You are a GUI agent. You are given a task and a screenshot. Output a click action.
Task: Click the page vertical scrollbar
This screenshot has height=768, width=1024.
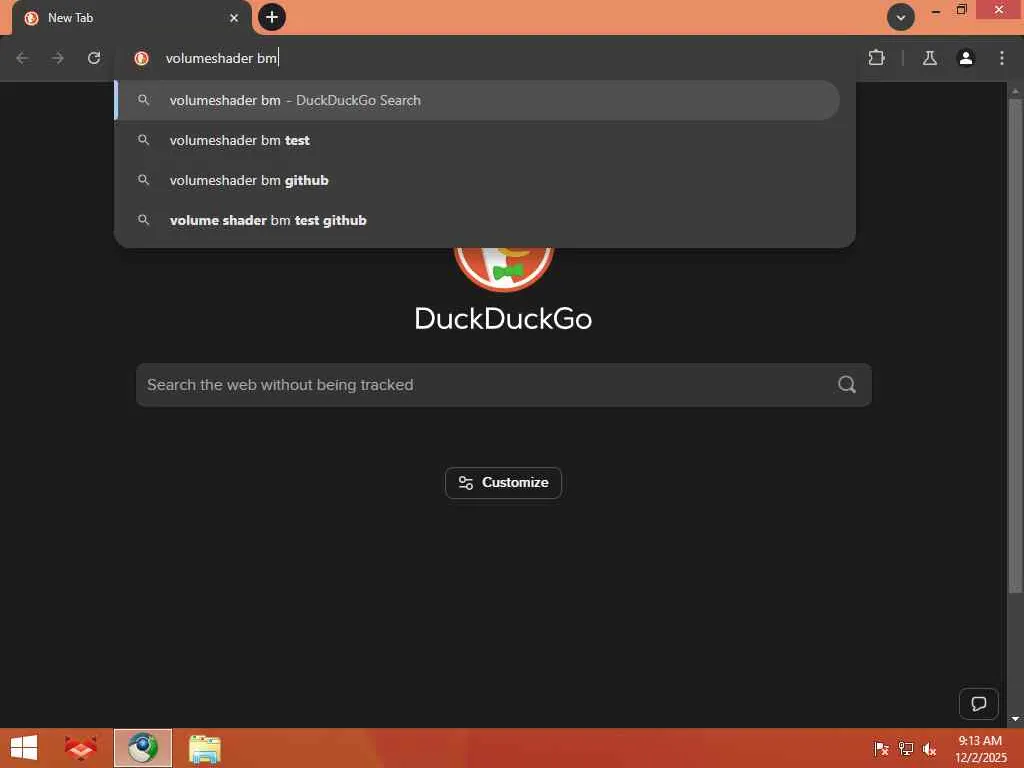(x=1015, y=346)
